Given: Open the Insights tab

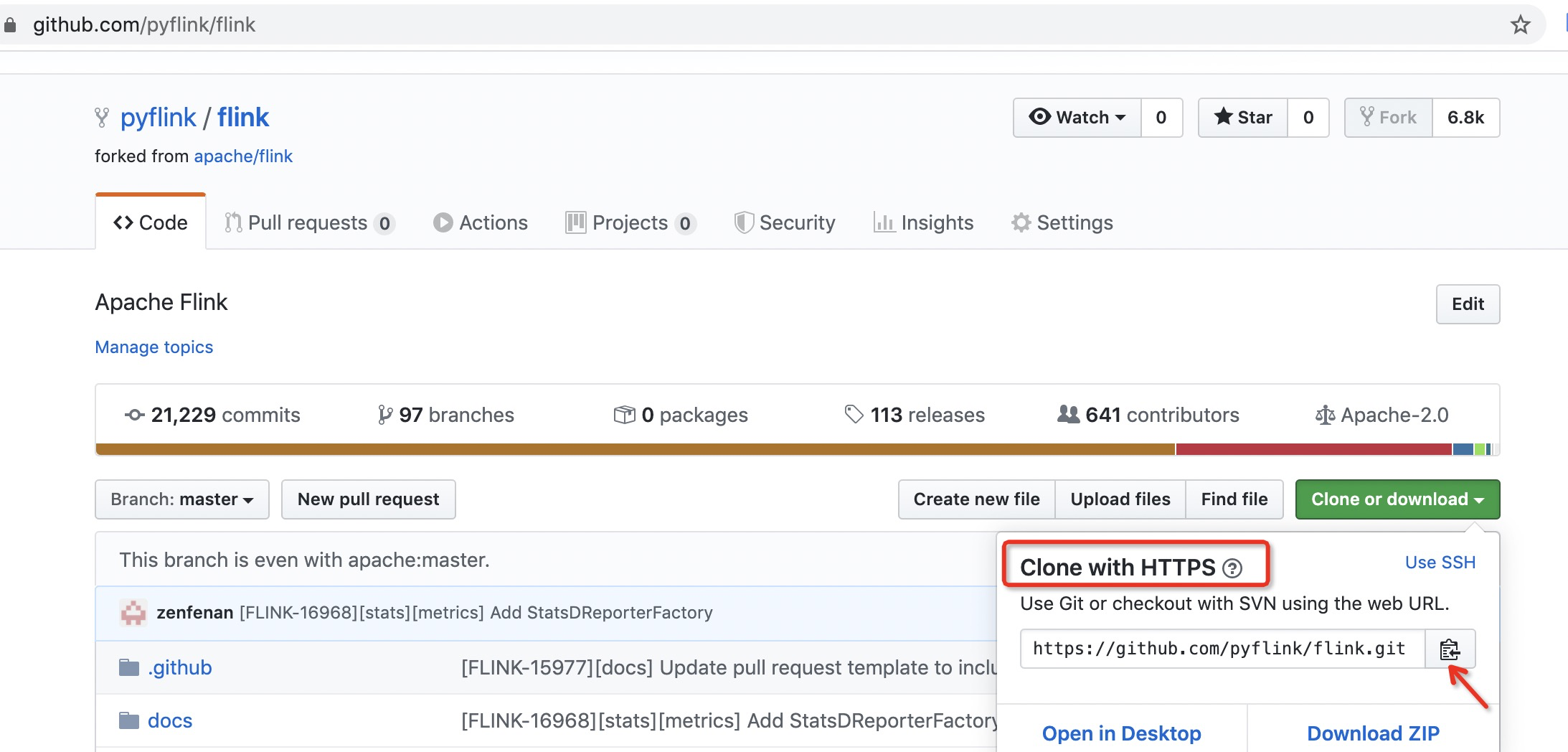Looking at the screenshot, I should point(923,223).
